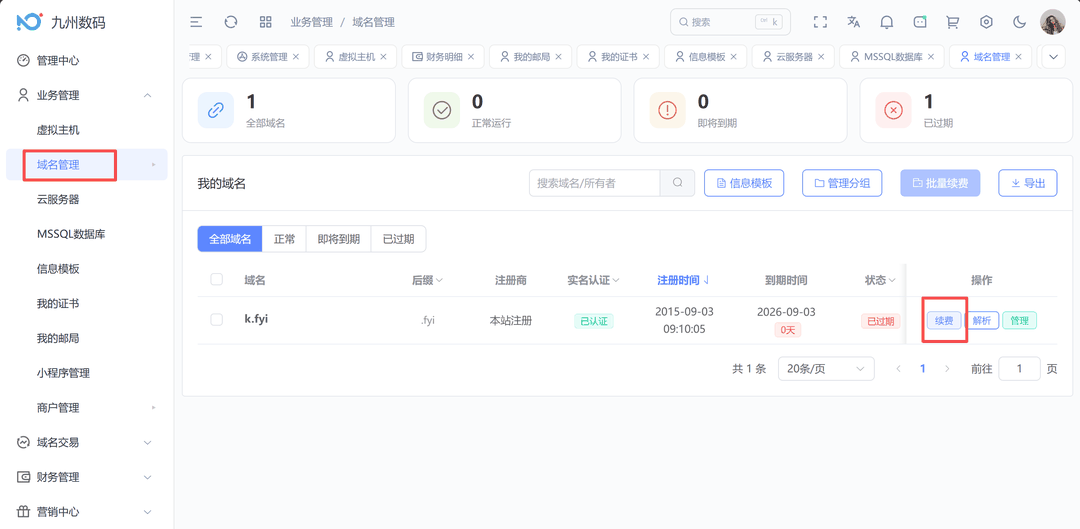Select the 即将到期 filter tab
The height and width of the screenshot is (529, 1080).
tap(338, 239)
